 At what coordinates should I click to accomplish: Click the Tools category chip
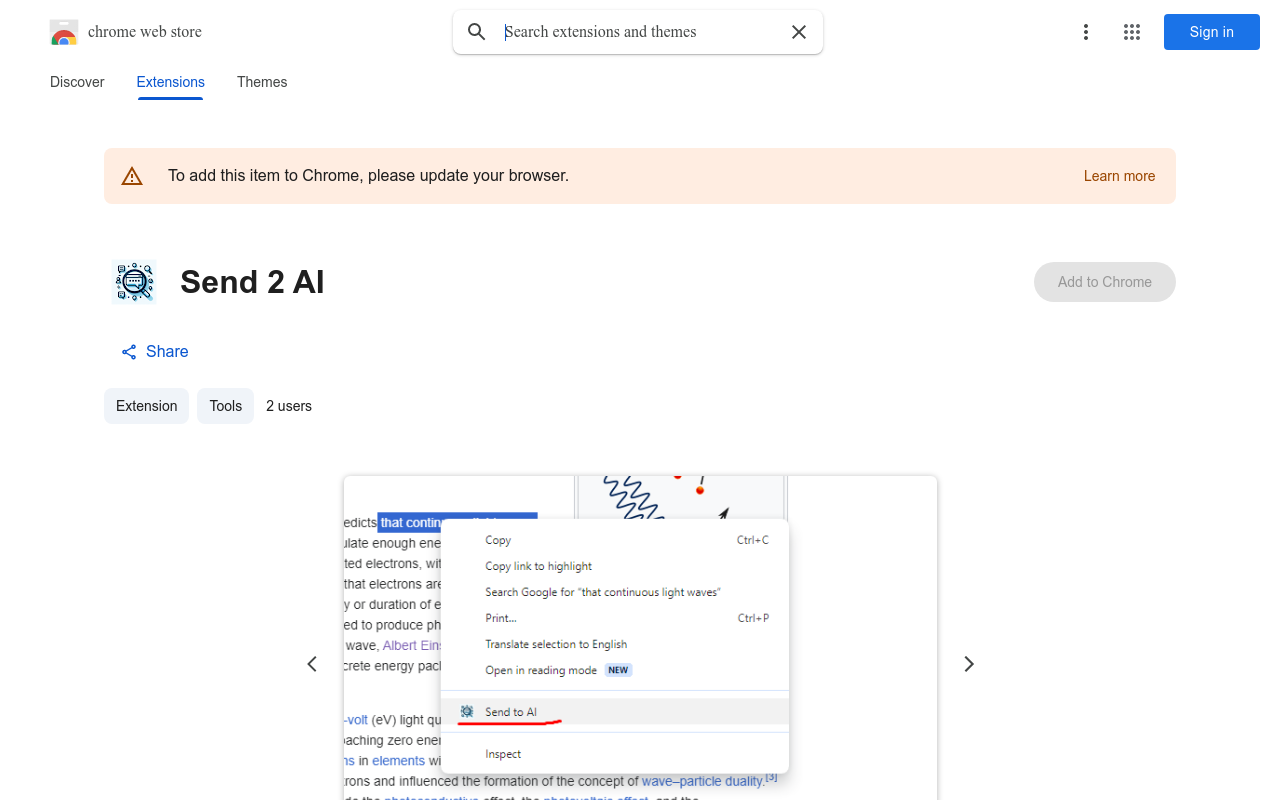[225, 406]
